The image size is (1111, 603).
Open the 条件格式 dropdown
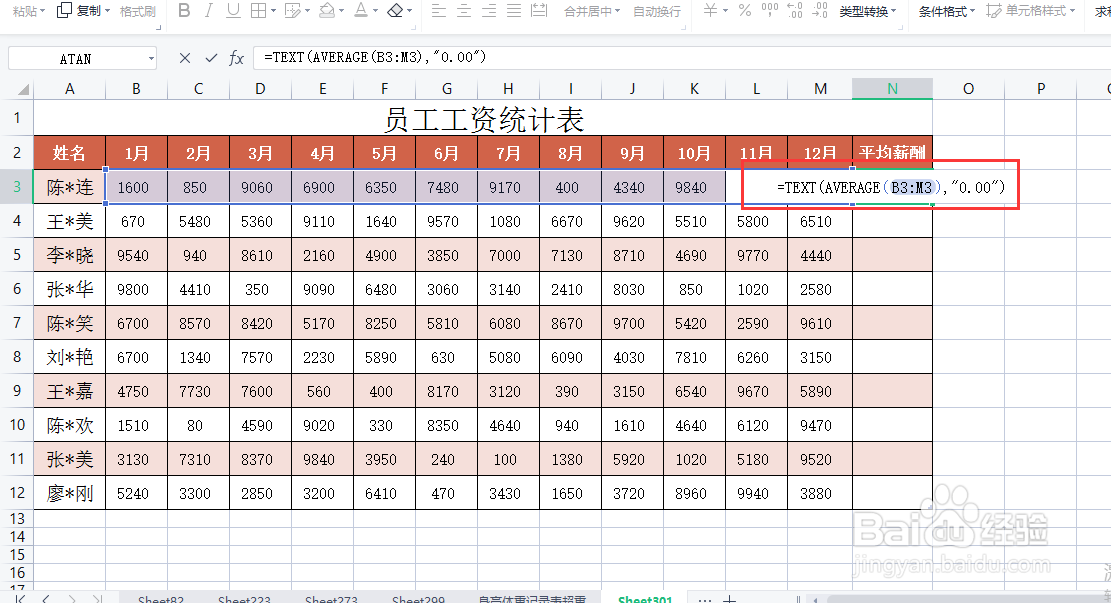pyautogui.click(x=947, y=11)
